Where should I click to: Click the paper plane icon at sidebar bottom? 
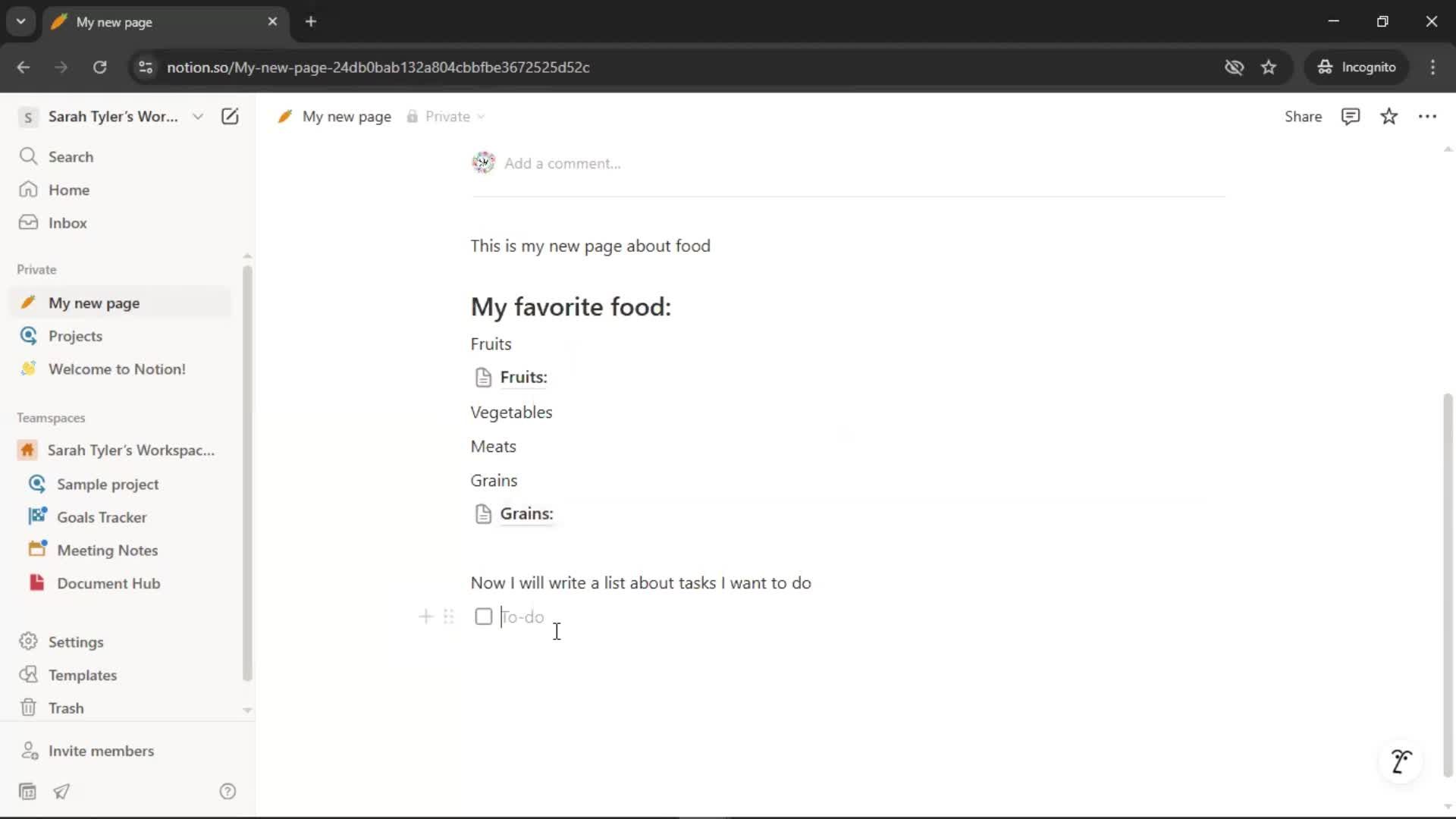(x=61, y=792)
